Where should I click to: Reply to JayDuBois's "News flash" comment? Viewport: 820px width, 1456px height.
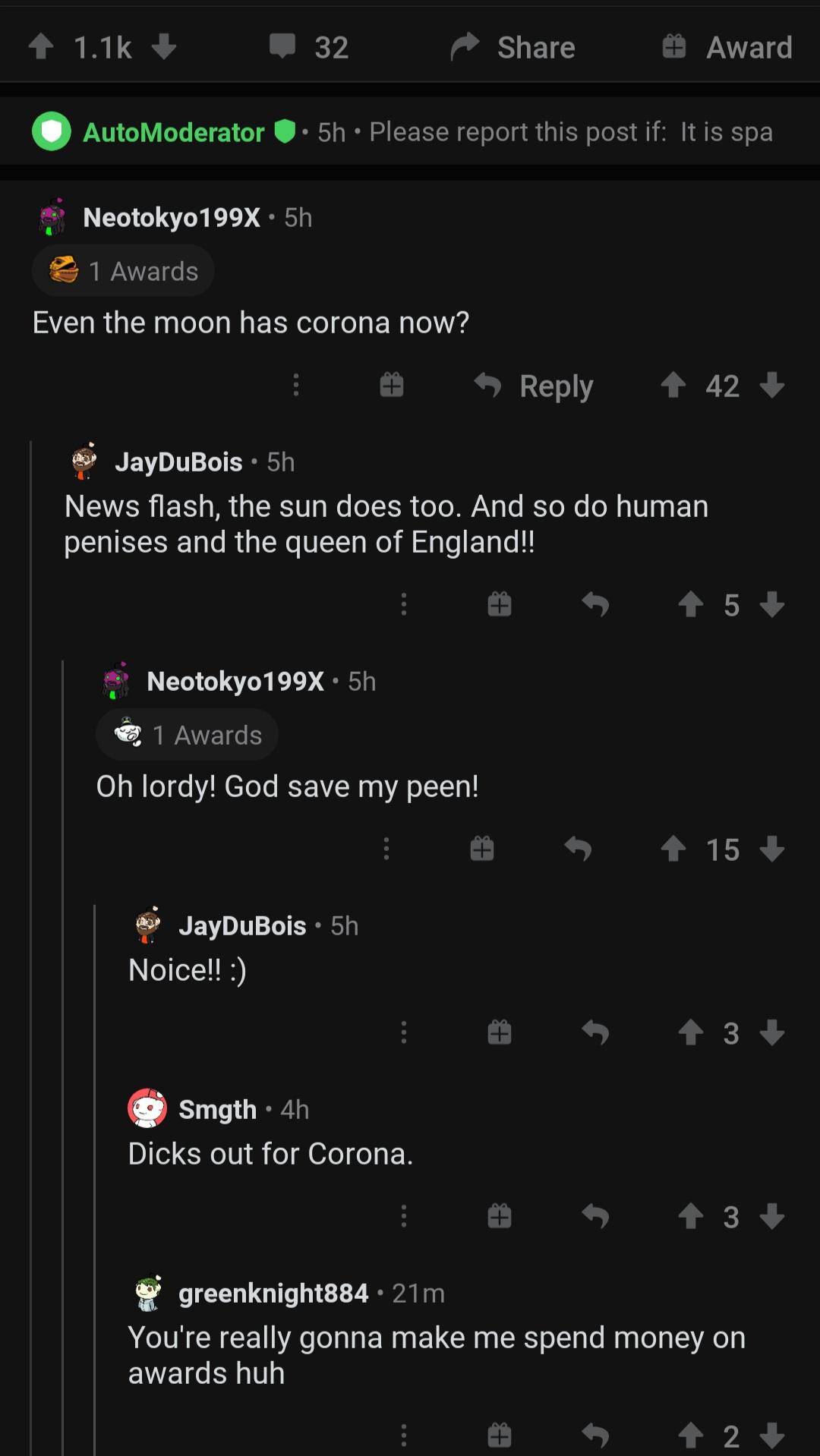596,605
